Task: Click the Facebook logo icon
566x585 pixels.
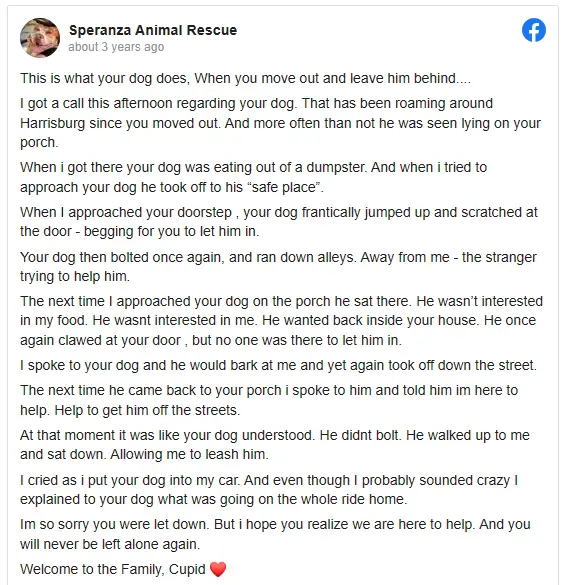Action: [x=534, y=30]
